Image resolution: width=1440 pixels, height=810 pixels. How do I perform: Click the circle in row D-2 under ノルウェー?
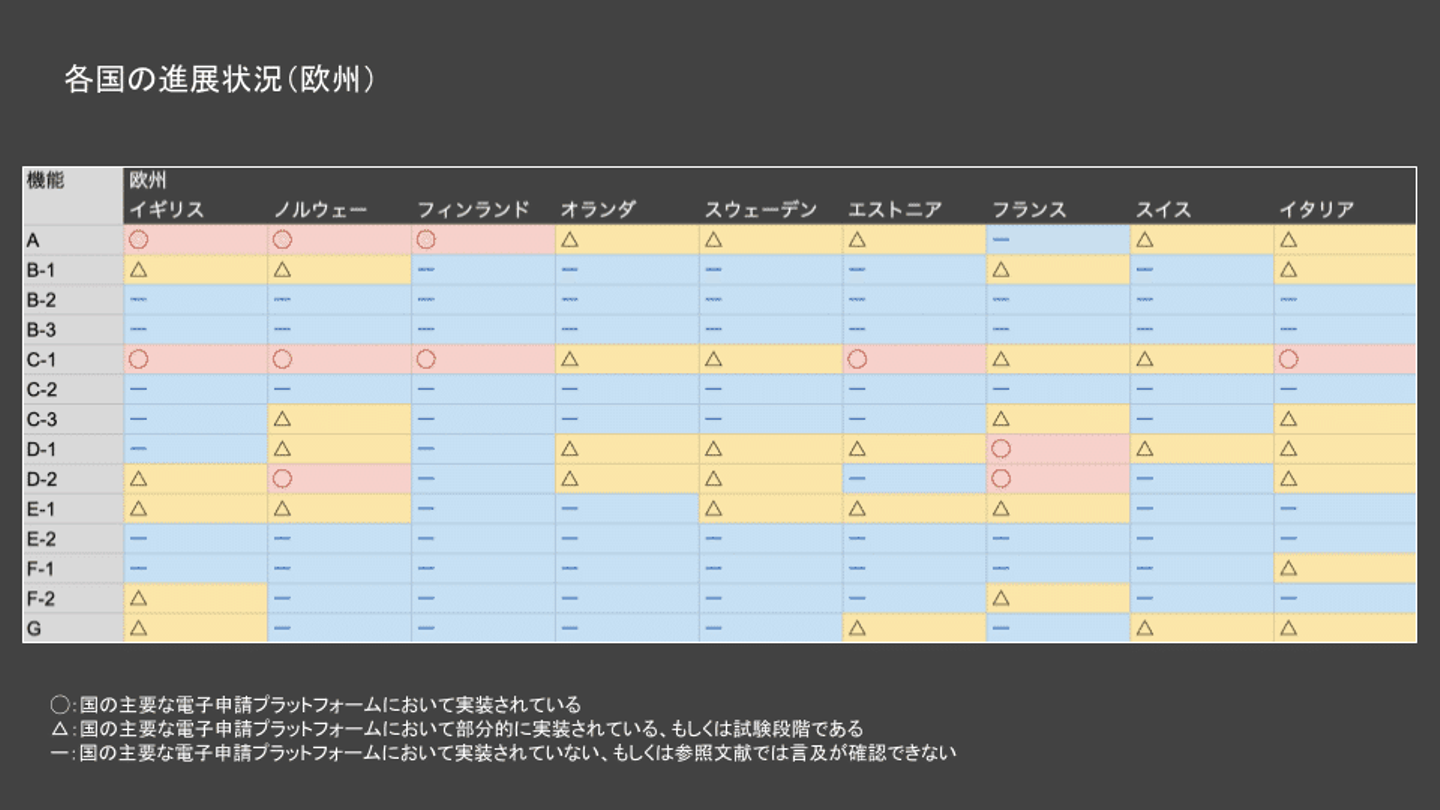(282, 479)
